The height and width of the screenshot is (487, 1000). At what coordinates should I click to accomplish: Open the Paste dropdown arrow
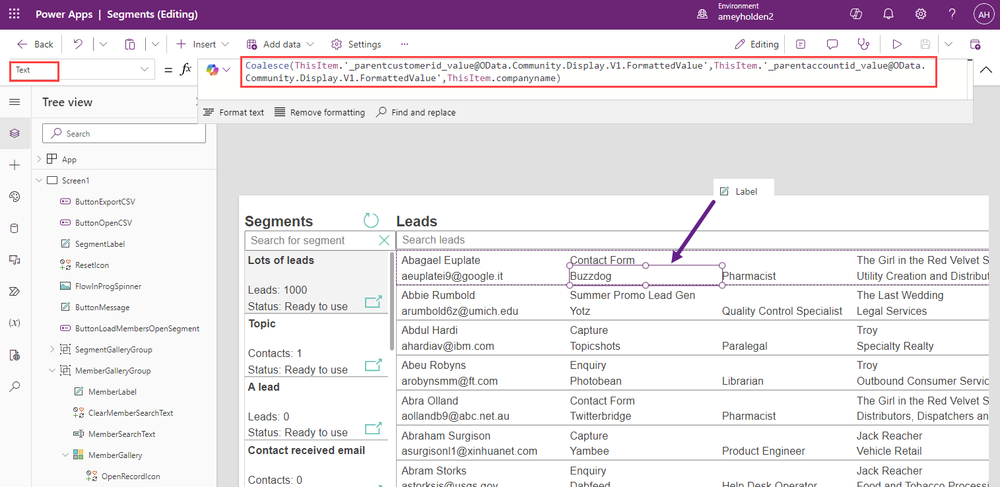point(156,44)
